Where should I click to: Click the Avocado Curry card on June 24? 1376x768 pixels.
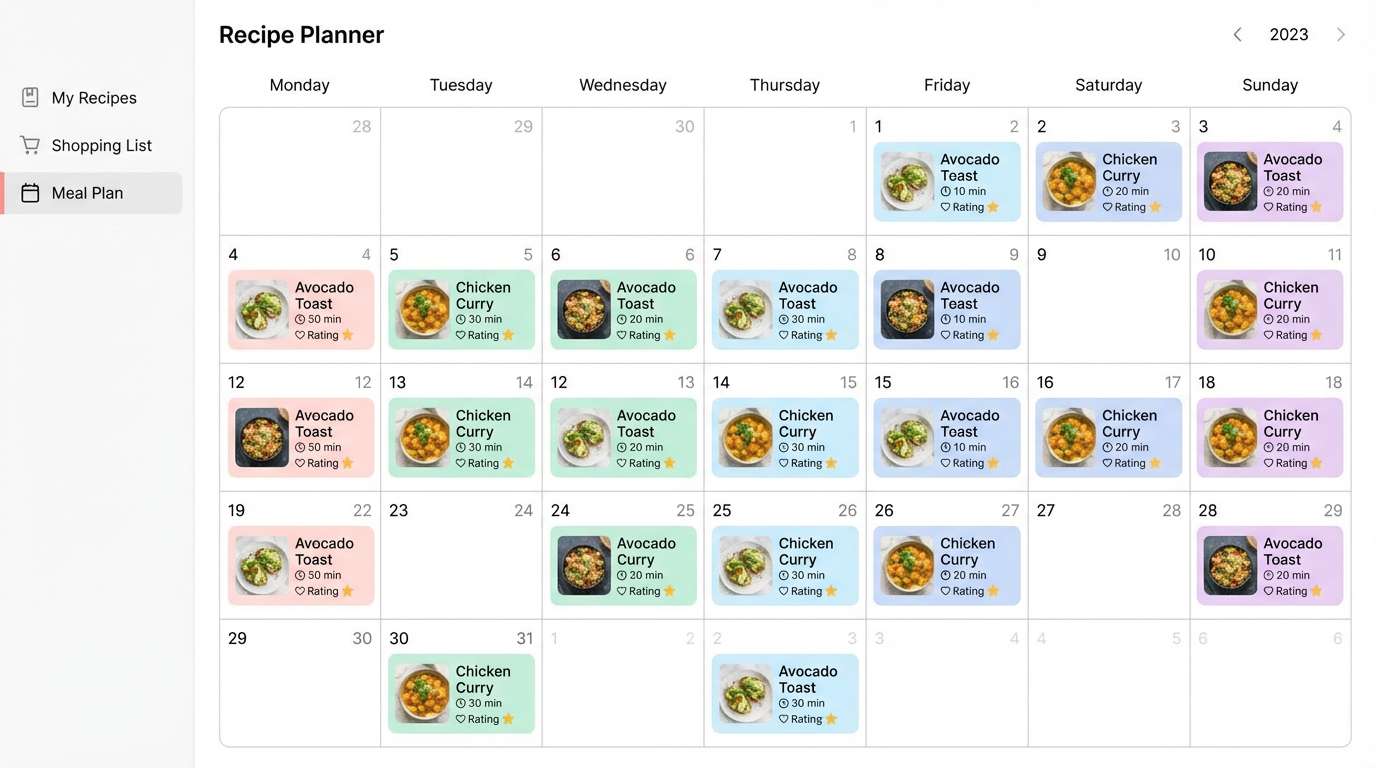[x=622, y=566]
